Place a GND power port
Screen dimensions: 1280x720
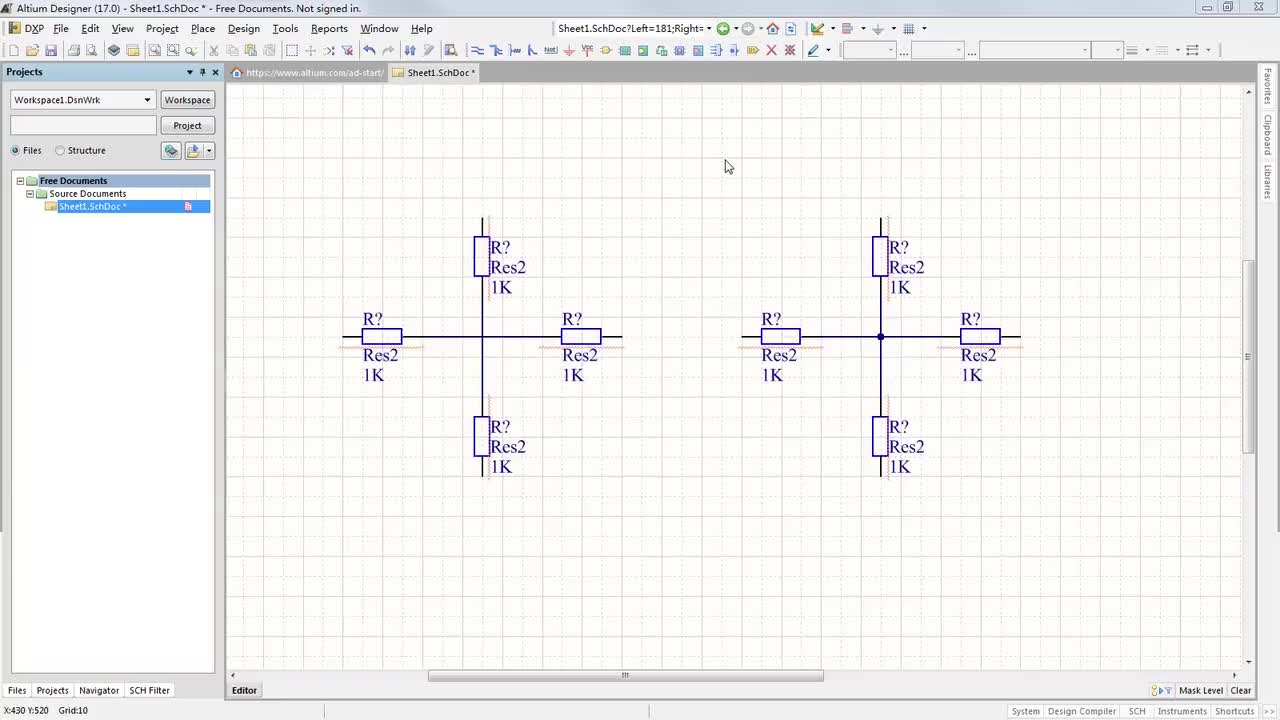568,50
